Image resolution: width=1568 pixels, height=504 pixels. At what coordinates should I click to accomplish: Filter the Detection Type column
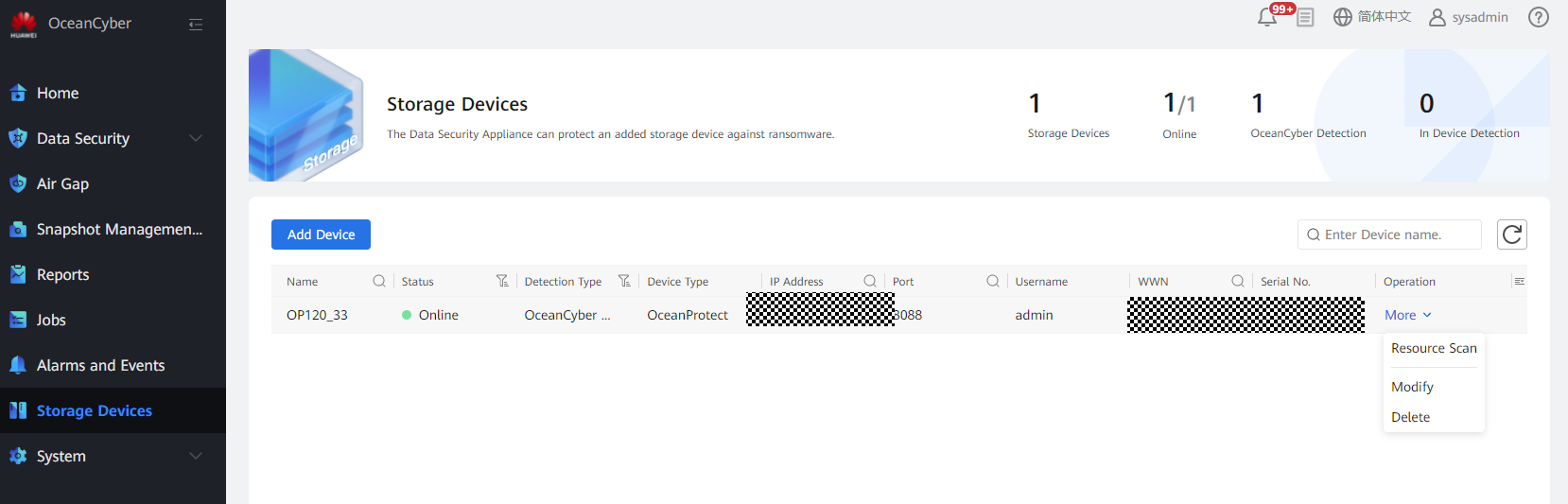pyautogui.click(x=624, y=281)
